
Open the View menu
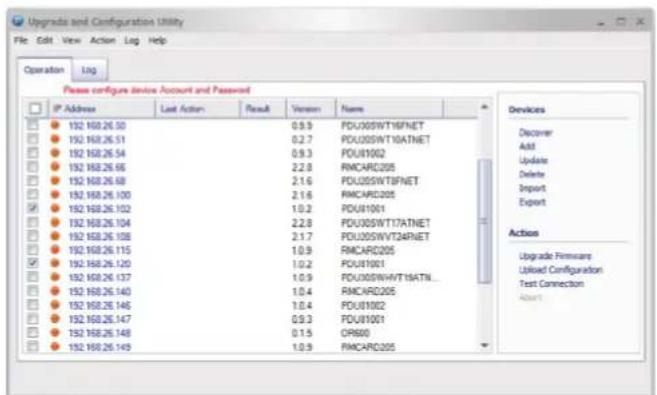[x=71, y=40]
